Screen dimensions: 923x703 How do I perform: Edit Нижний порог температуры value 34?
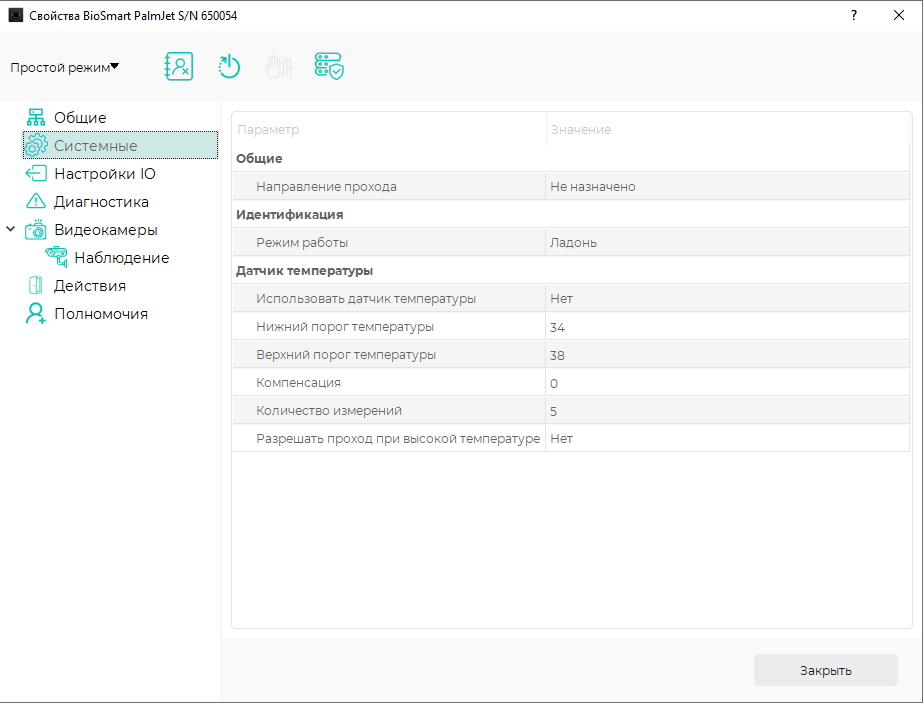click(x=728, y=327)
